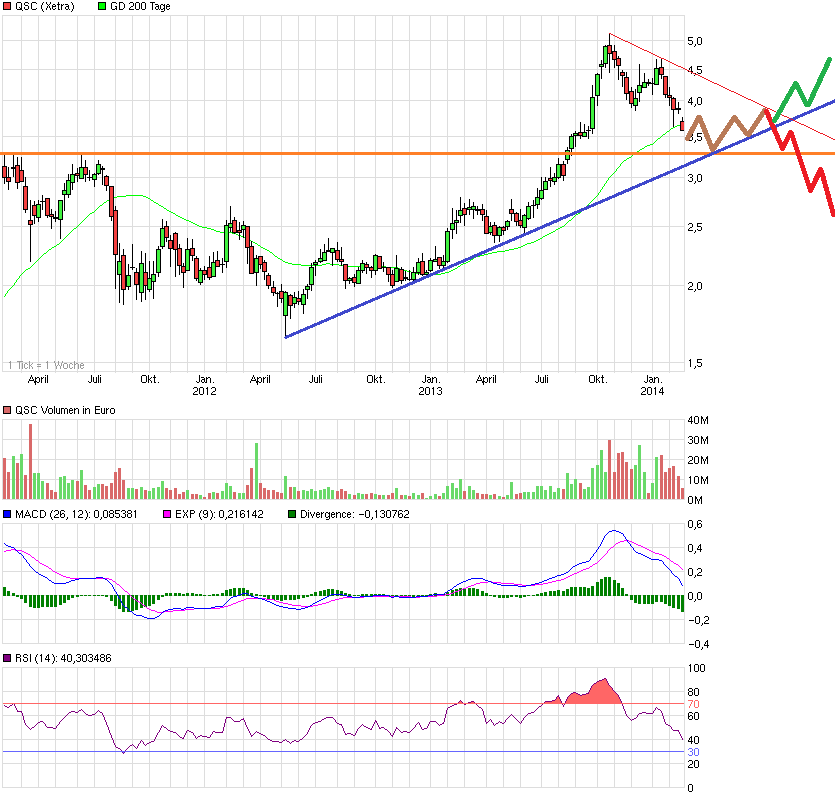The height and width of the screenshot is (796, 835).
Task: Click the RSI axis label '100'
Action: tap(697, 668)
